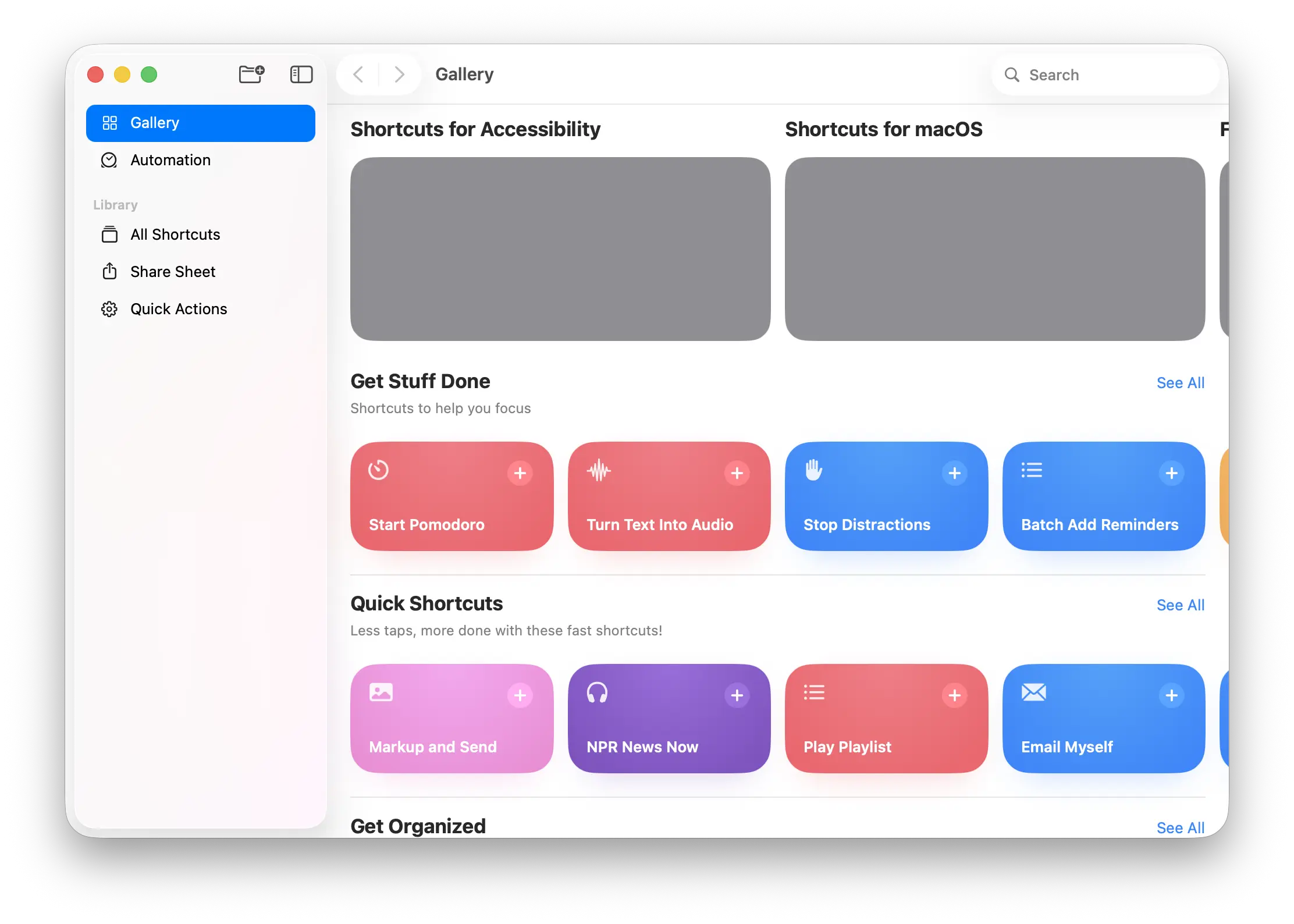Open the NPR News Now card title
The height and width of the screenshot is (924, 1294).
click(642, 747)
